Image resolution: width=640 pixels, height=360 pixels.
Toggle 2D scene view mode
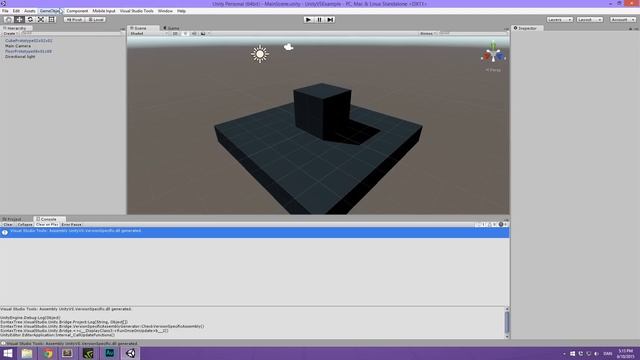coord(175,33)
